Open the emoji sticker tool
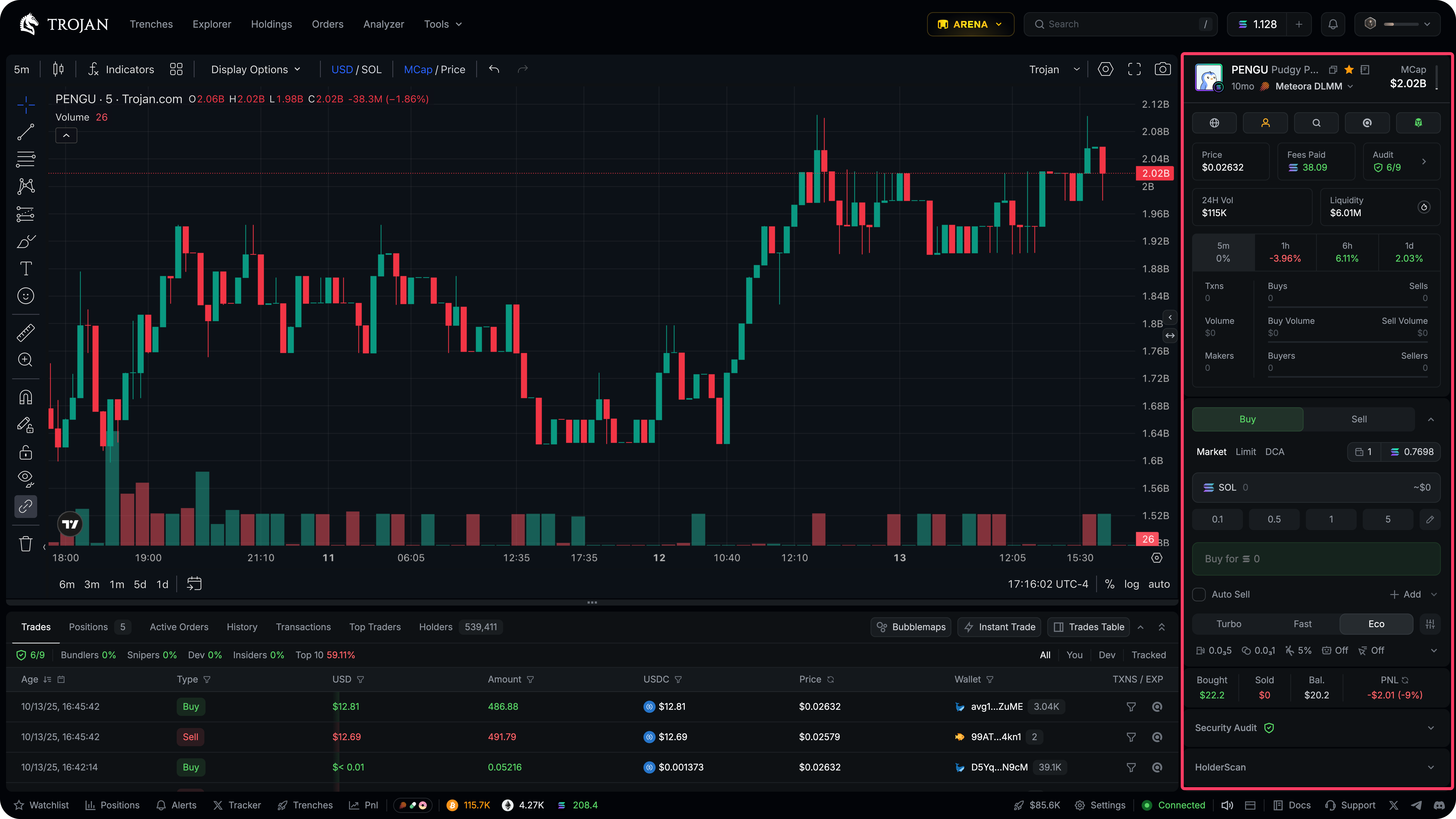The width and height of the screenshot is (1456, 819). [x=25, y=296]
